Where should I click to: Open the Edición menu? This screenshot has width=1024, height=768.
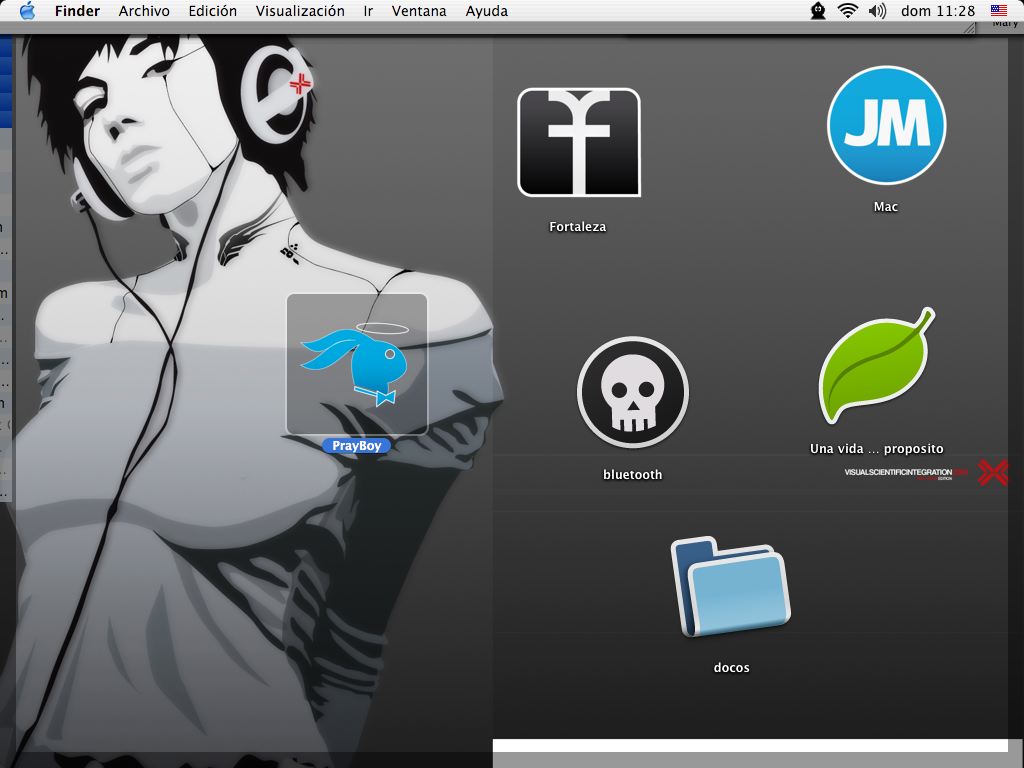(x=212, y=11)
